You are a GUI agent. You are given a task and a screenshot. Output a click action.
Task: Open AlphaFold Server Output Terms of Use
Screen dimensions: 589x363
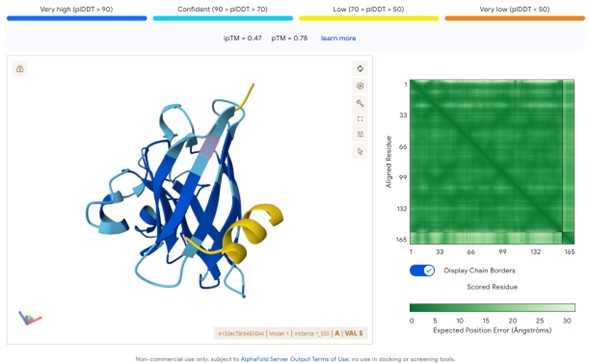[x=294, y=359]
